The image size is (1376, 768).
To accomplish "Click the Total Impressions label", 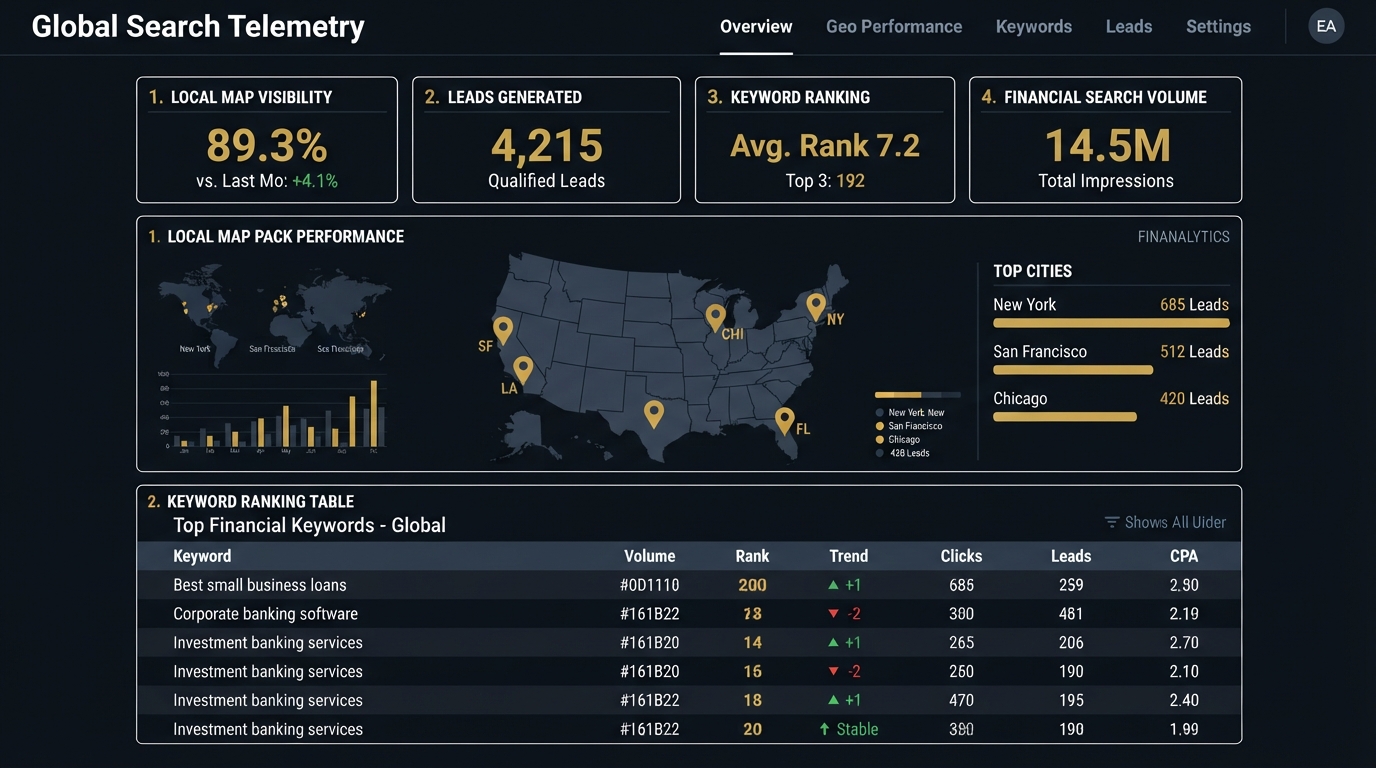I will pyautogui.click(x=1106, y=181).
